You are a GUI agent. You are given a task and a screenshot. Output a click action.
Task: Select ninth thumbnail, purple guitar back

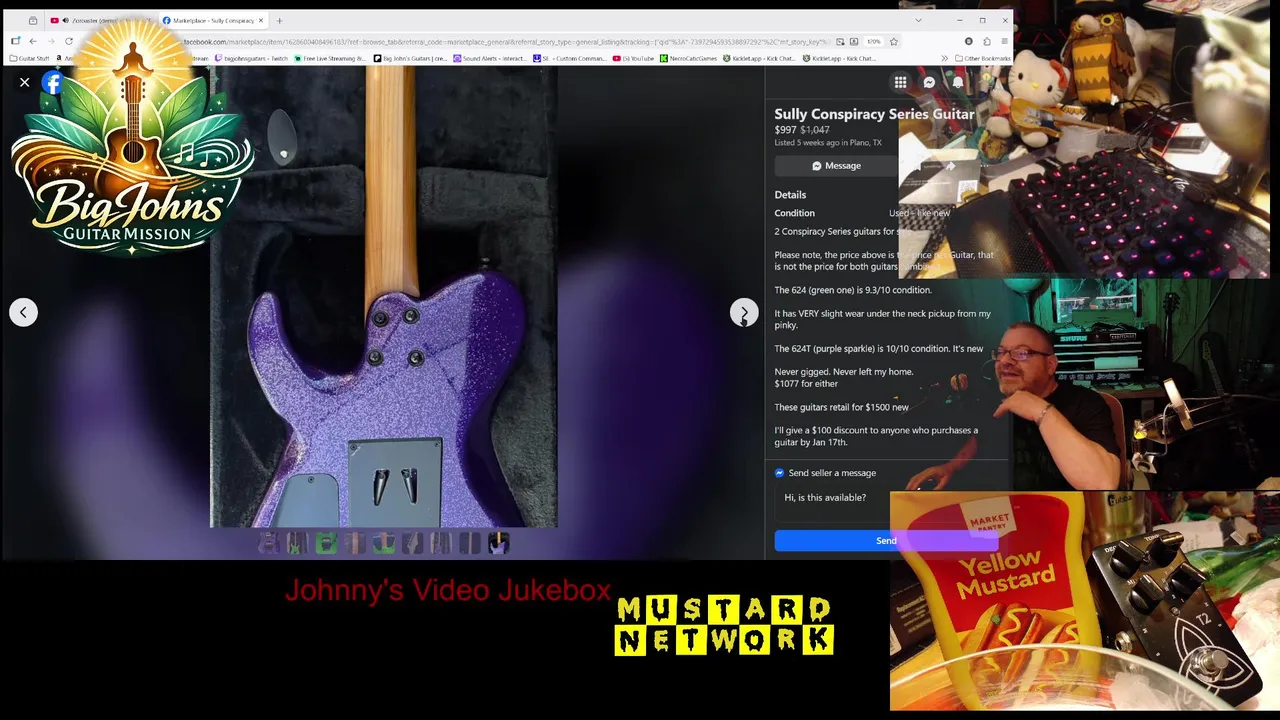pyautogui.click(x=499, y=543)
